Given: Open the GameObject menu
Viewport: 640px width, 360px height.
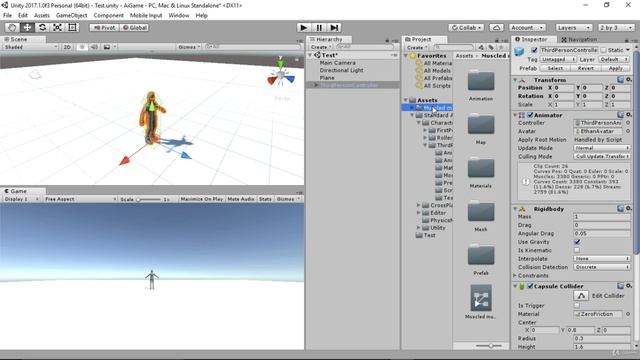Looking at the screenshot, I should [71, 16].
